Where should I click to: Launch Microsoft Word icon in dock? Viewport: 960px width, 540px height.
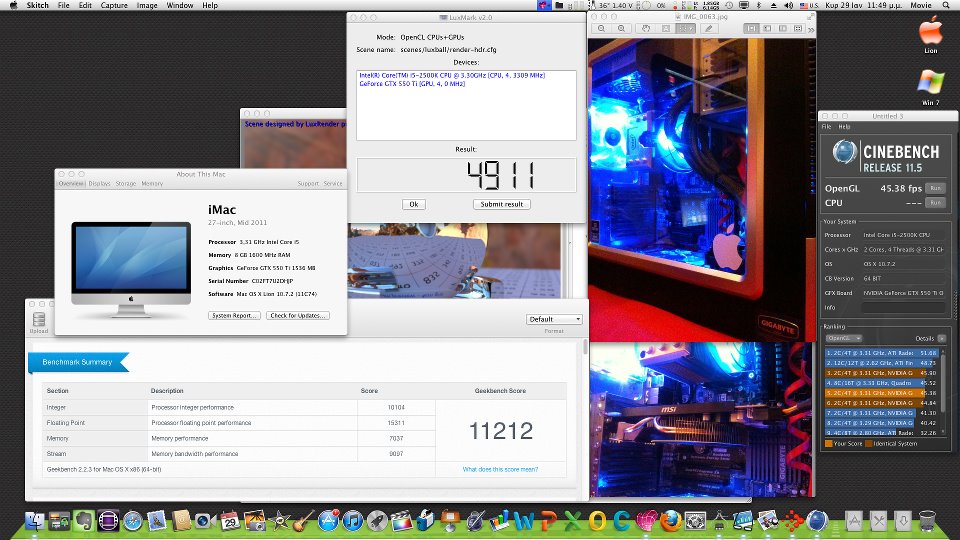coord(523,520)
